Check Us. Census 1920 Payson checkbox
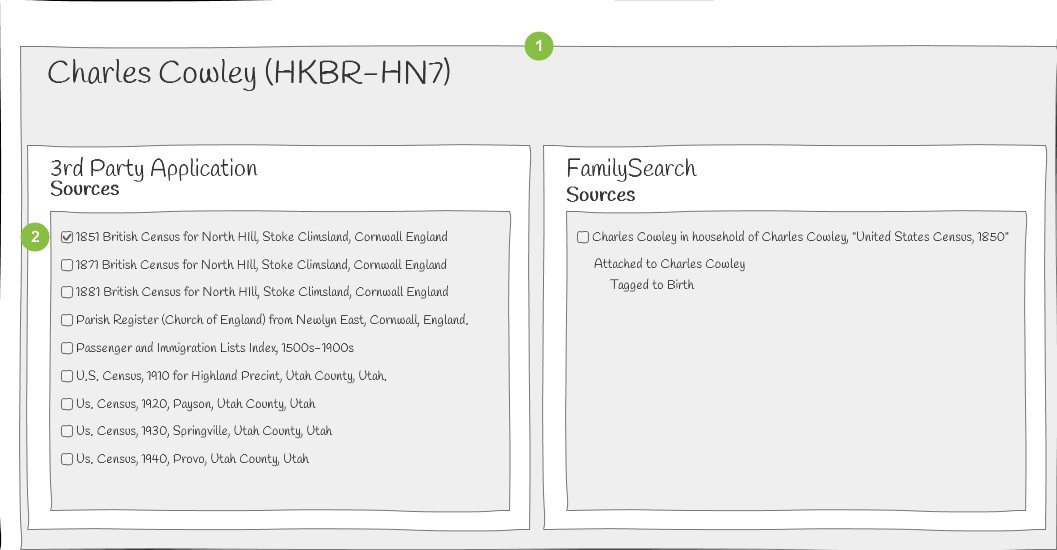Image resolution: width=1057 pixels, height=550 pixels. coord(67,404)
